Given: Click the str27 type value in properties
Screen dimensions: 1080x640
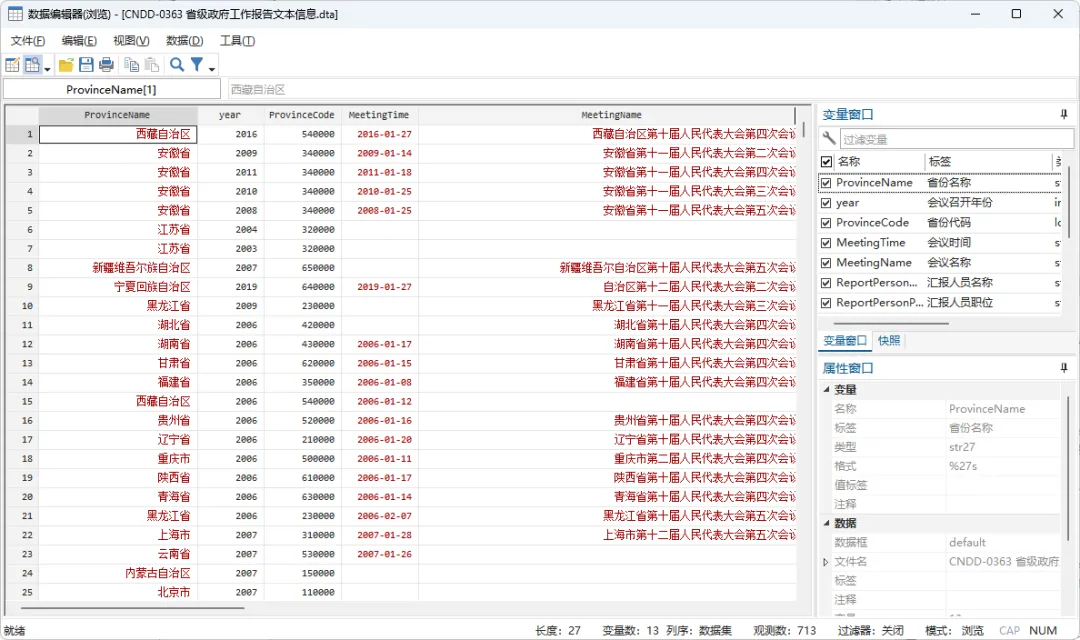Looking at the screenshot, I should click(962, 447).
